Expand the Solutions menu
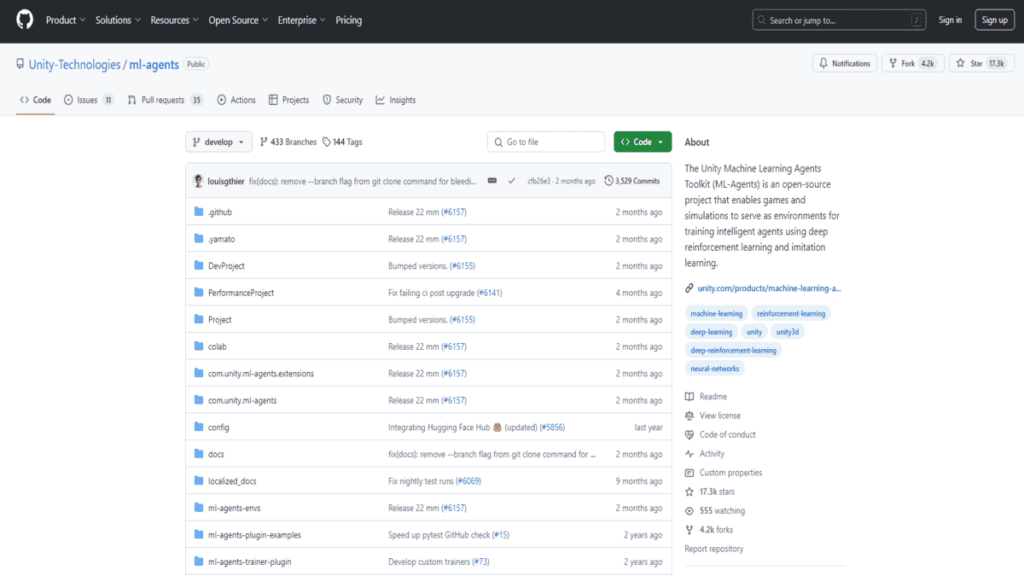1024x576 pixels. [118, 20]
